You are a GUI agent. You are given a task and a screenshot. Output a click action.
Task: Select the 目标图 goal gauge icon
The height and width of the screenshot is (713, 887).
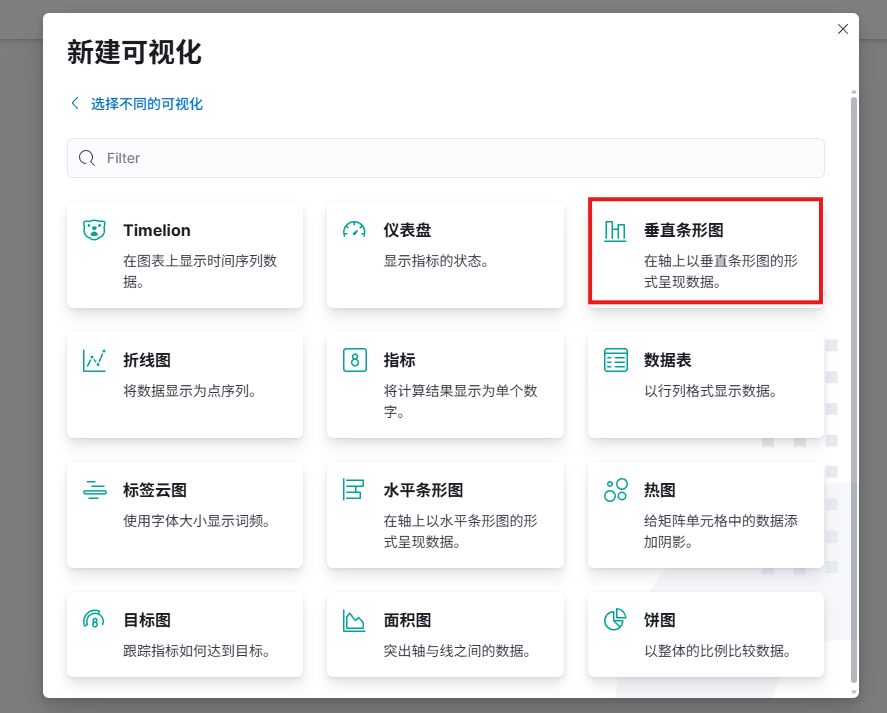point(94,620)
